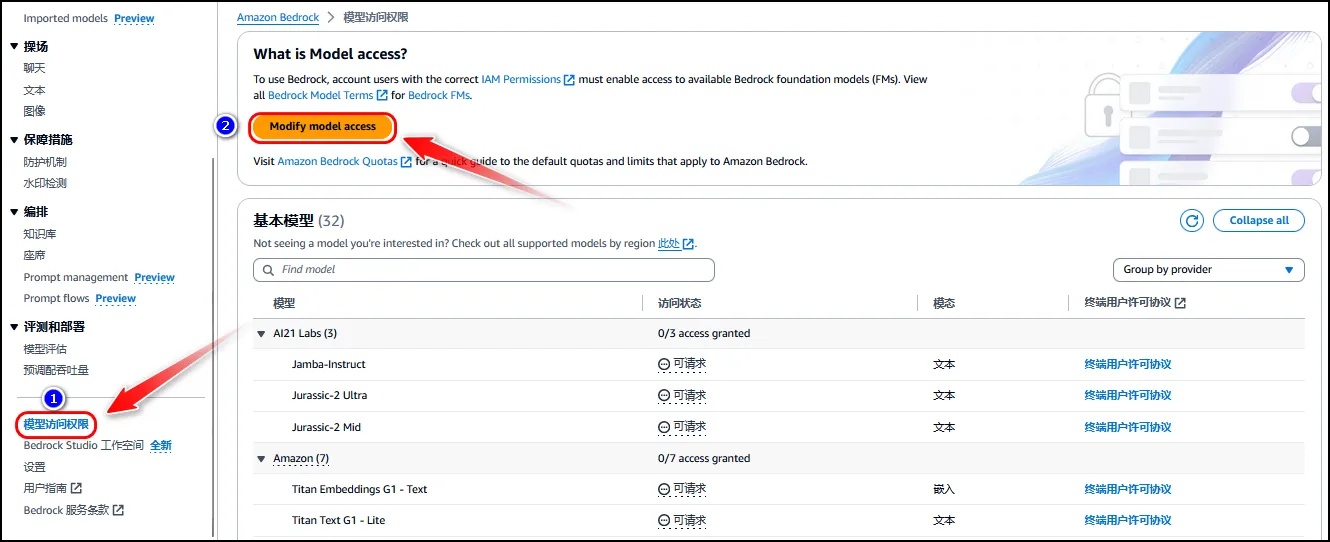Click the refresh icon beside Collapse all
This screenshot has height=542, width=1330.
[x=1191, y=221]
